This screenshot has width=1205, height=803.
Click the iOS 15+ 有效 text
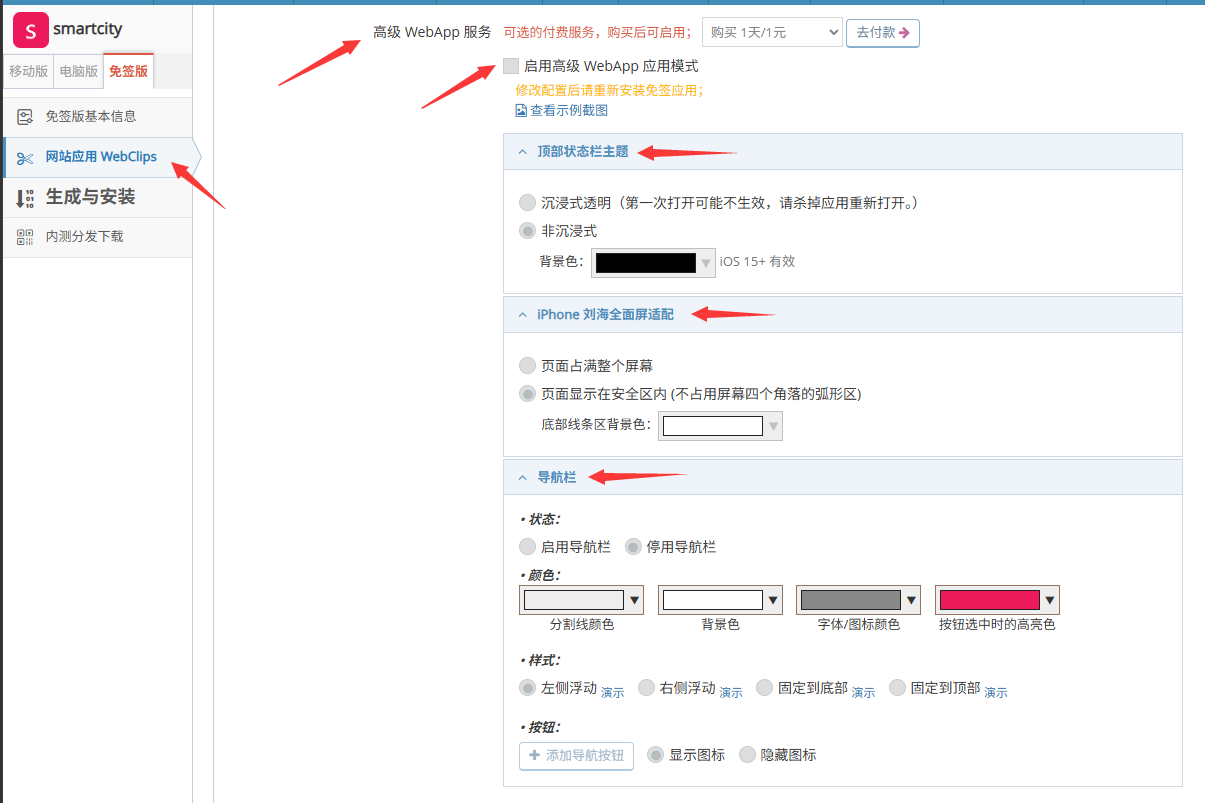click(x=757, y=262)
